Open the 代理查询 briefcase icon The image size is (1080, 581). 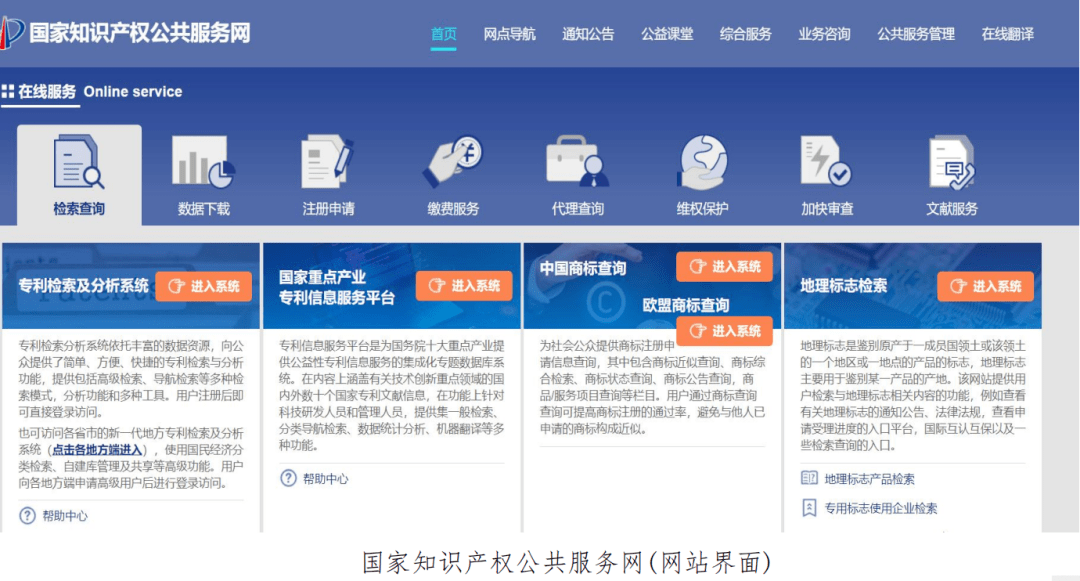pyautogui.click(x=577, y=162)
